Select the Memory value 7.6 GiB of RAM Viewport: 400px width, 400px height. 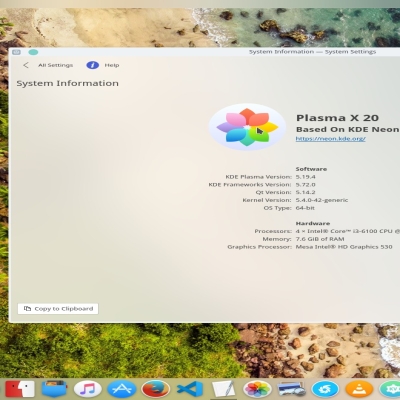point(320,239)
